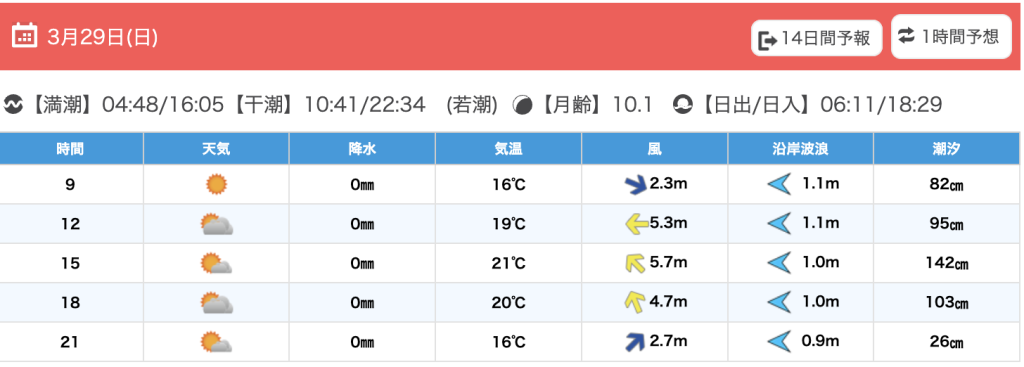Click the wave direction icon for 0.9m
The height and width of the screenshot is (367, 1024).
pos(778,341)
